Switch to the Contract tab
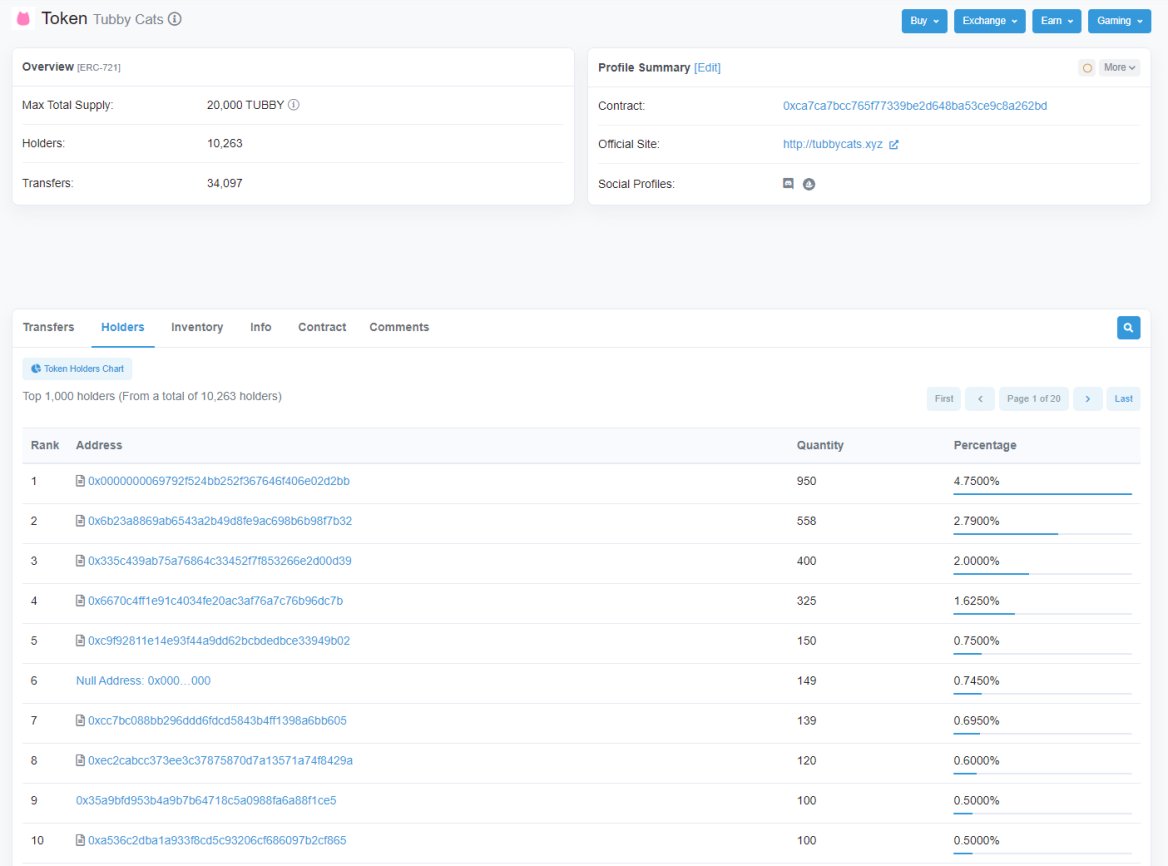The height and width of the screenshot is (866, 1168). (322, 327)
